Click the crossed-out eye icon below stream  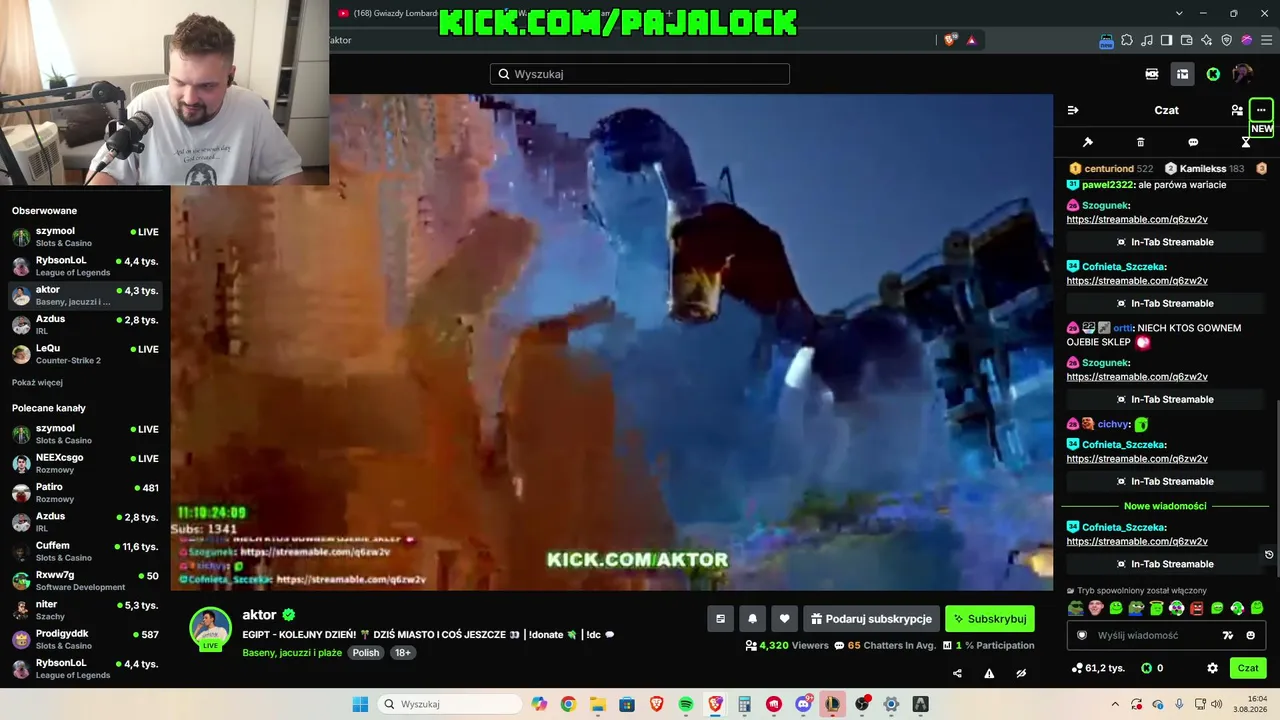[1021, 673]
